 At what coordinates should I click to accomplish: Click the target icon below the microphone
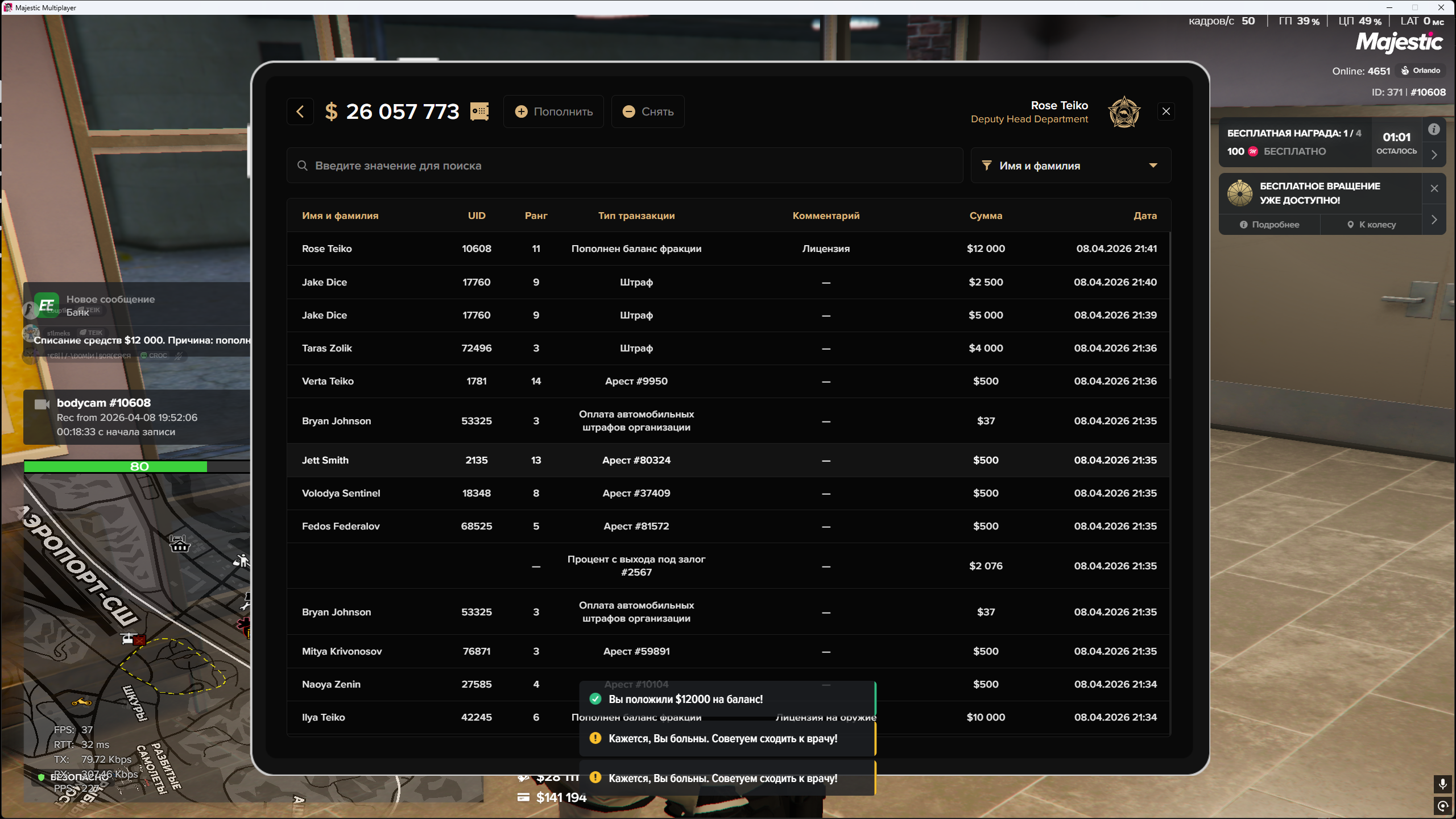click(x=1442, y=806)
